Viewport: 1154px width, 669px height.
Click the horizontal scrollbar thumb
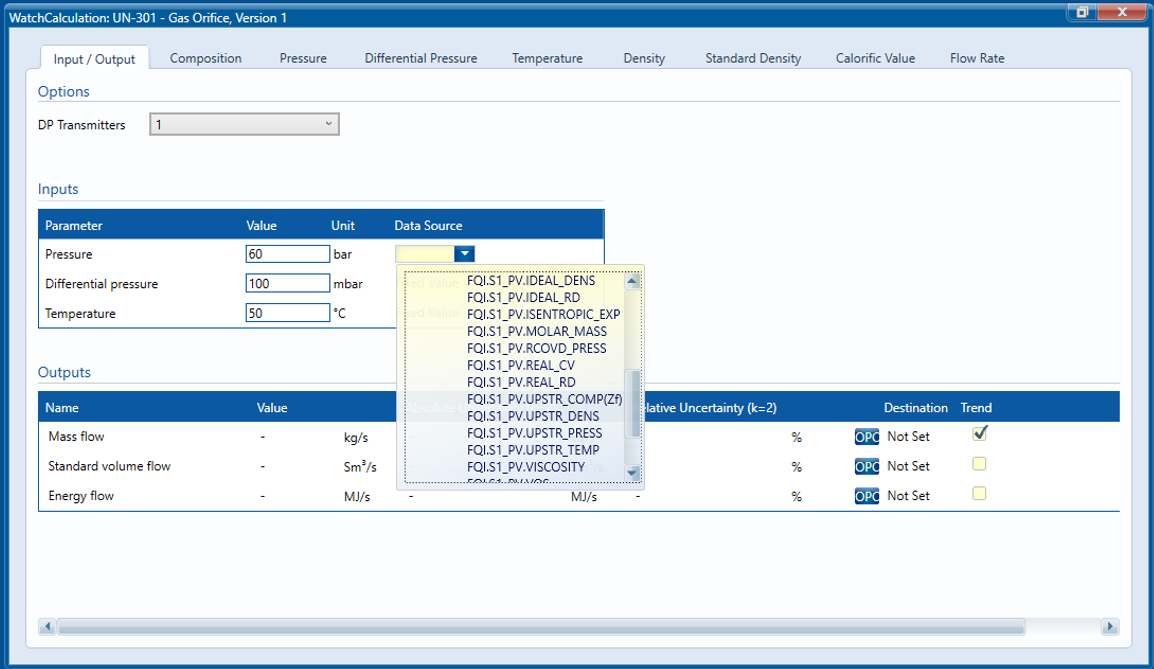click(x=541, y=628)
